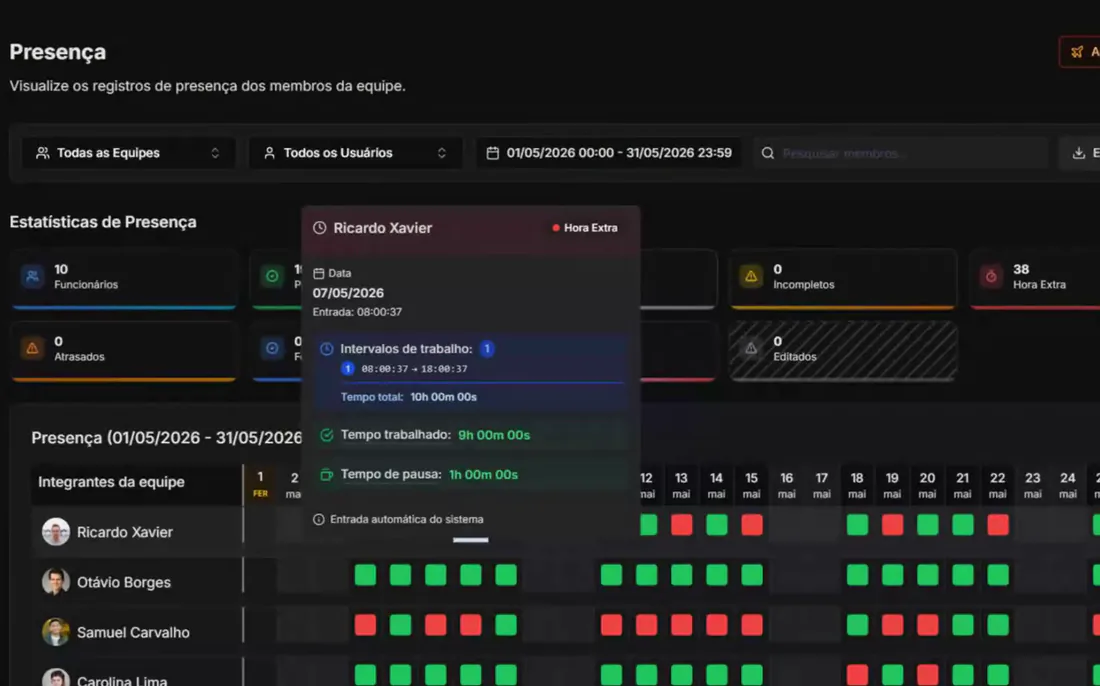The width and height of the screenshot is (1100, 686).
Task: Click the red timer icon on the Hora Extra card
Action: point(991,276)
